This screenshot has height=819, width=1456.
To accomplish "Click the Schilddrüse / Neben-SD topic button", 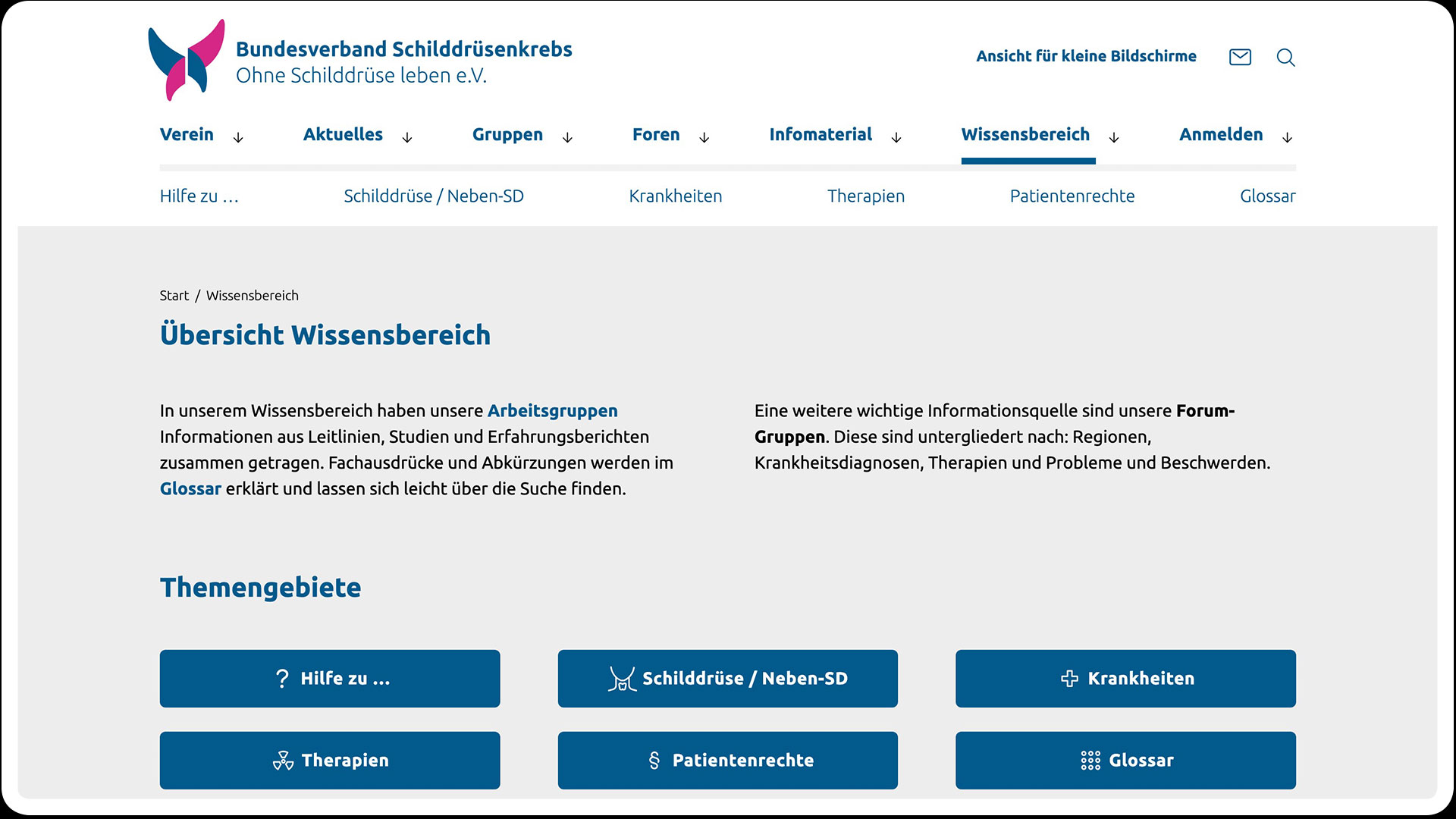I will (728, 679).
